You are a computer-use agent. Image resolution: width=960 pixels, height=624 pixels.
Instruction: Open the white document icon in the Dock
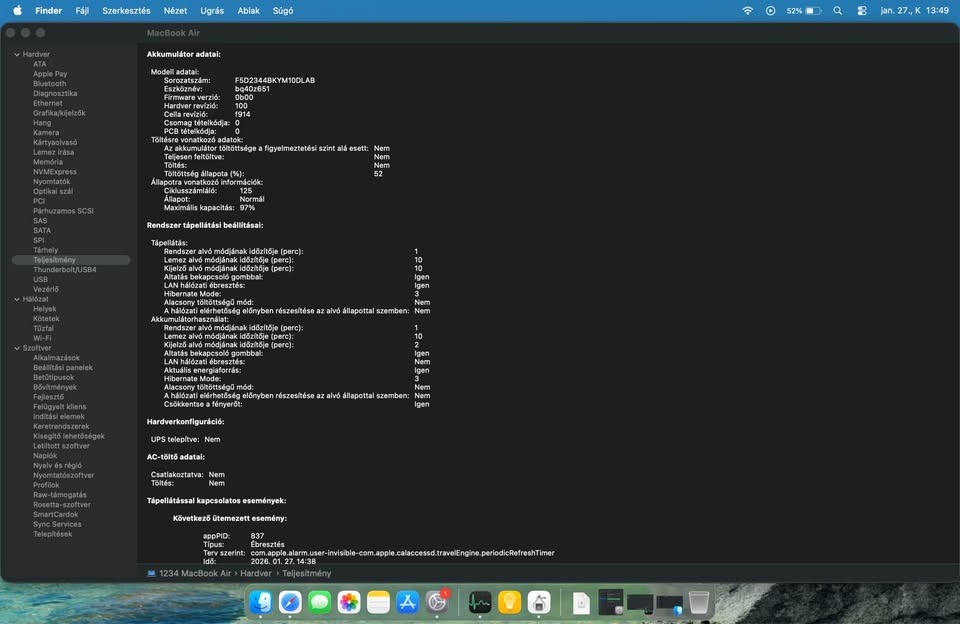(x=581, y=603)
